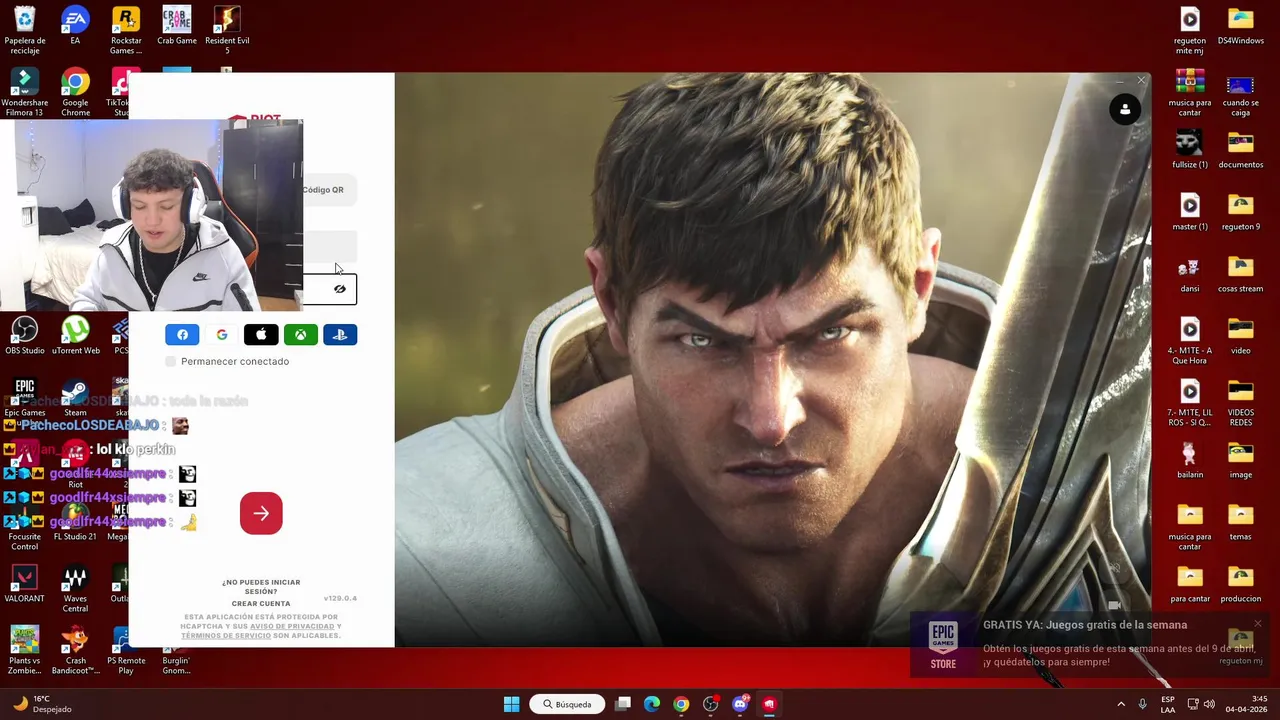Select the dansi desktop file
The image size is (1280, 720).
click(x=1189, y=274)
